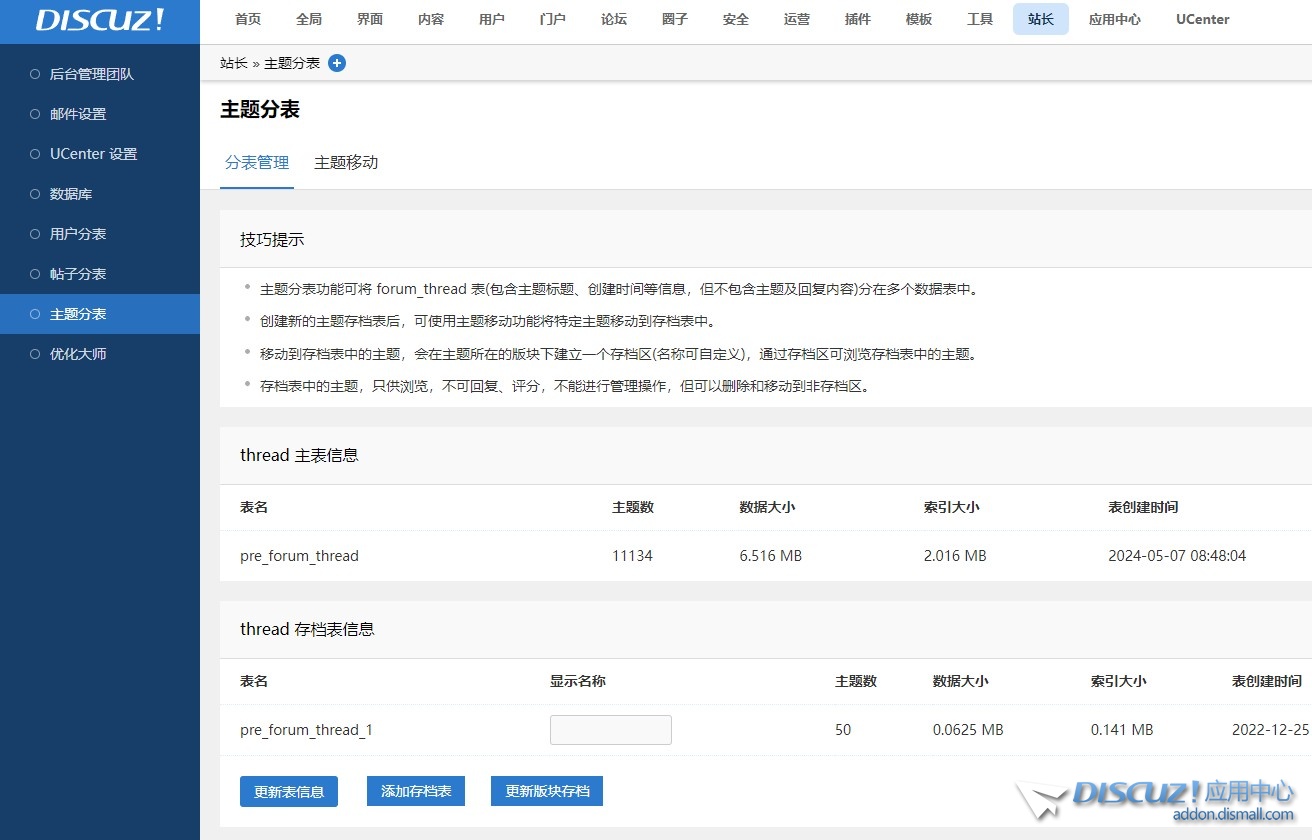
Task: Click the 站长 breadcrumb text
Action: (234, 63)
